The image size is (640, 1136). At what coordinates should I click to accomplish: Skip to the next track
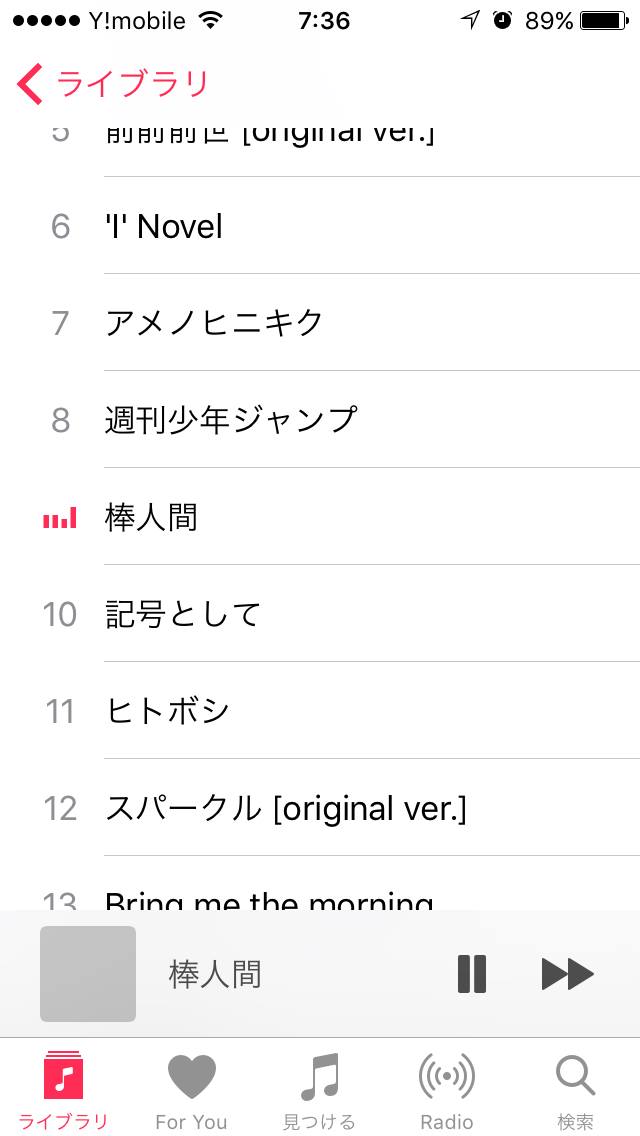click(x=567, y=973)
